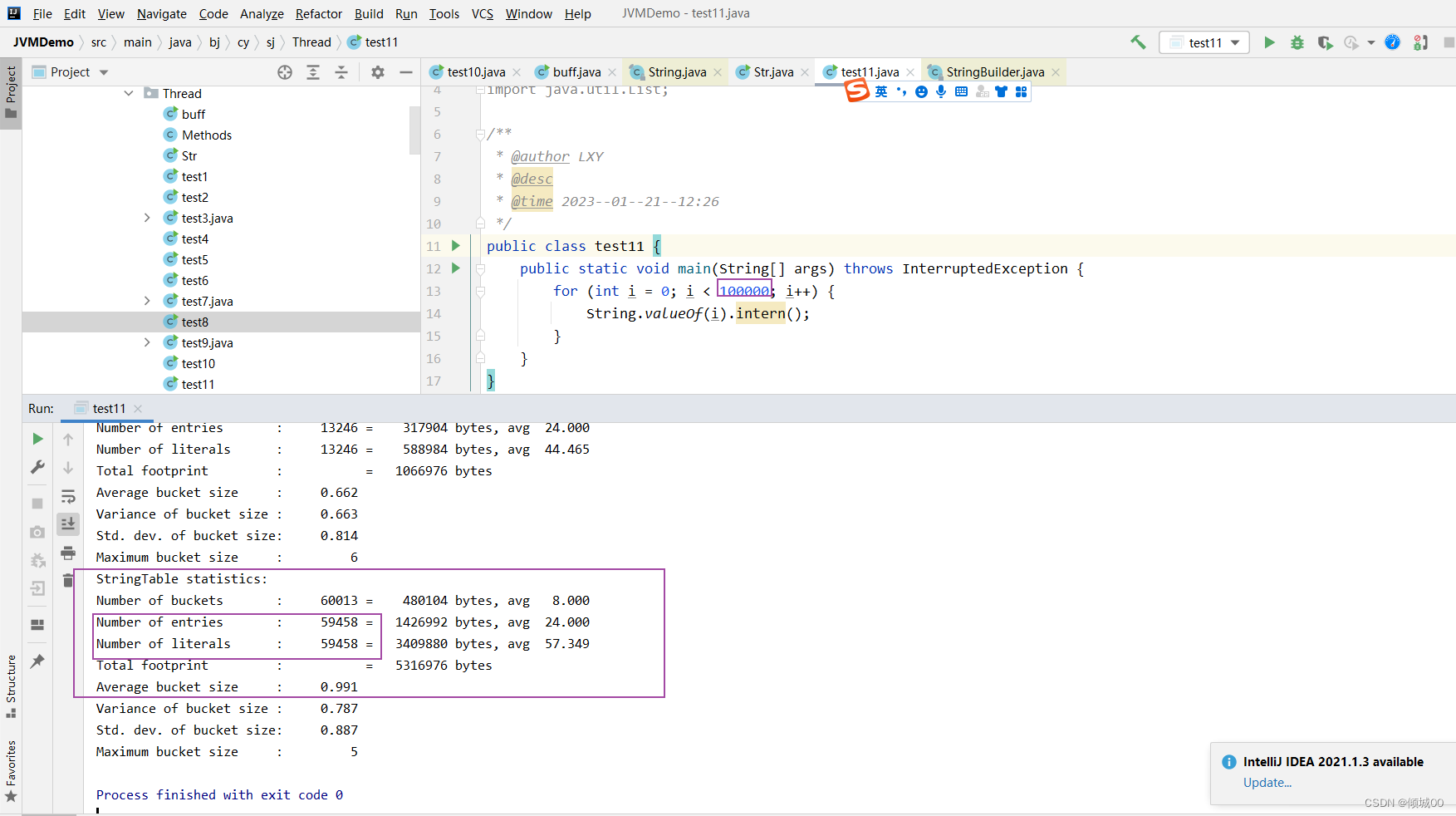Click the down stack trace arrow
1456x816 pixels.
(x=68, y=468)
